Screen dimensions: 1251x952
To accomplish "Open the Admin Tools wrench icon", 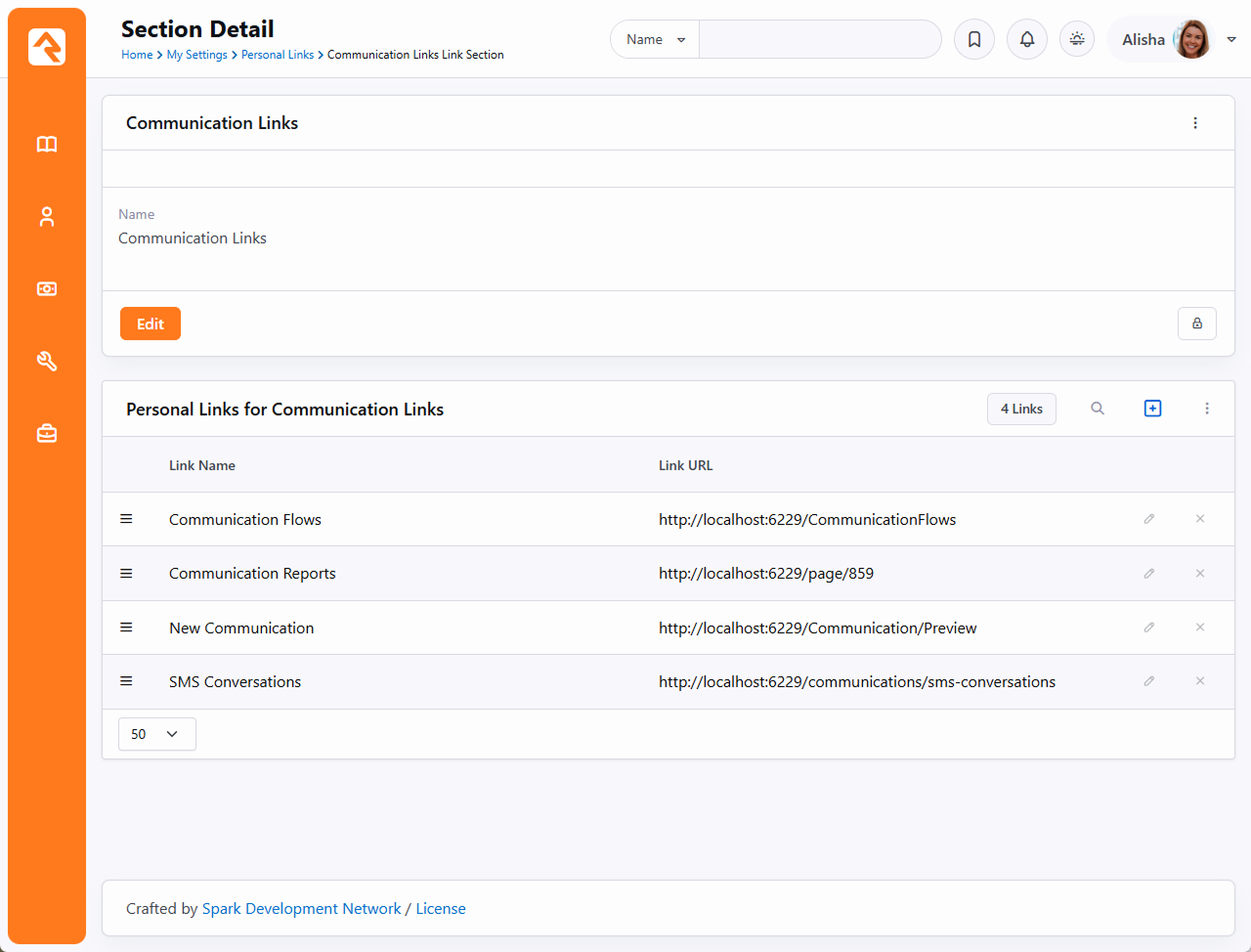I will [47, 362].
